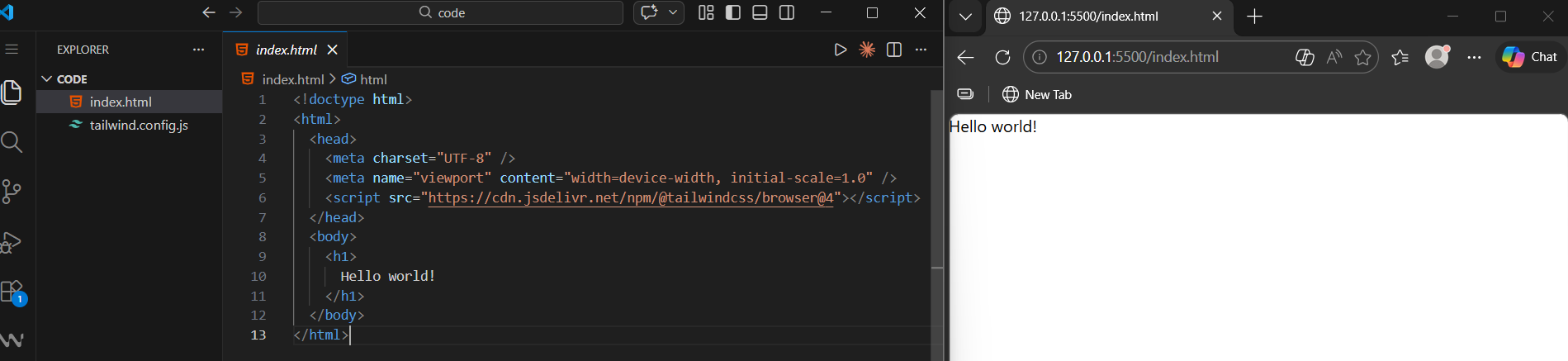Click the Hello world! text in code line 10
The image size is (1568, 361).
click(x=388, y=276)
